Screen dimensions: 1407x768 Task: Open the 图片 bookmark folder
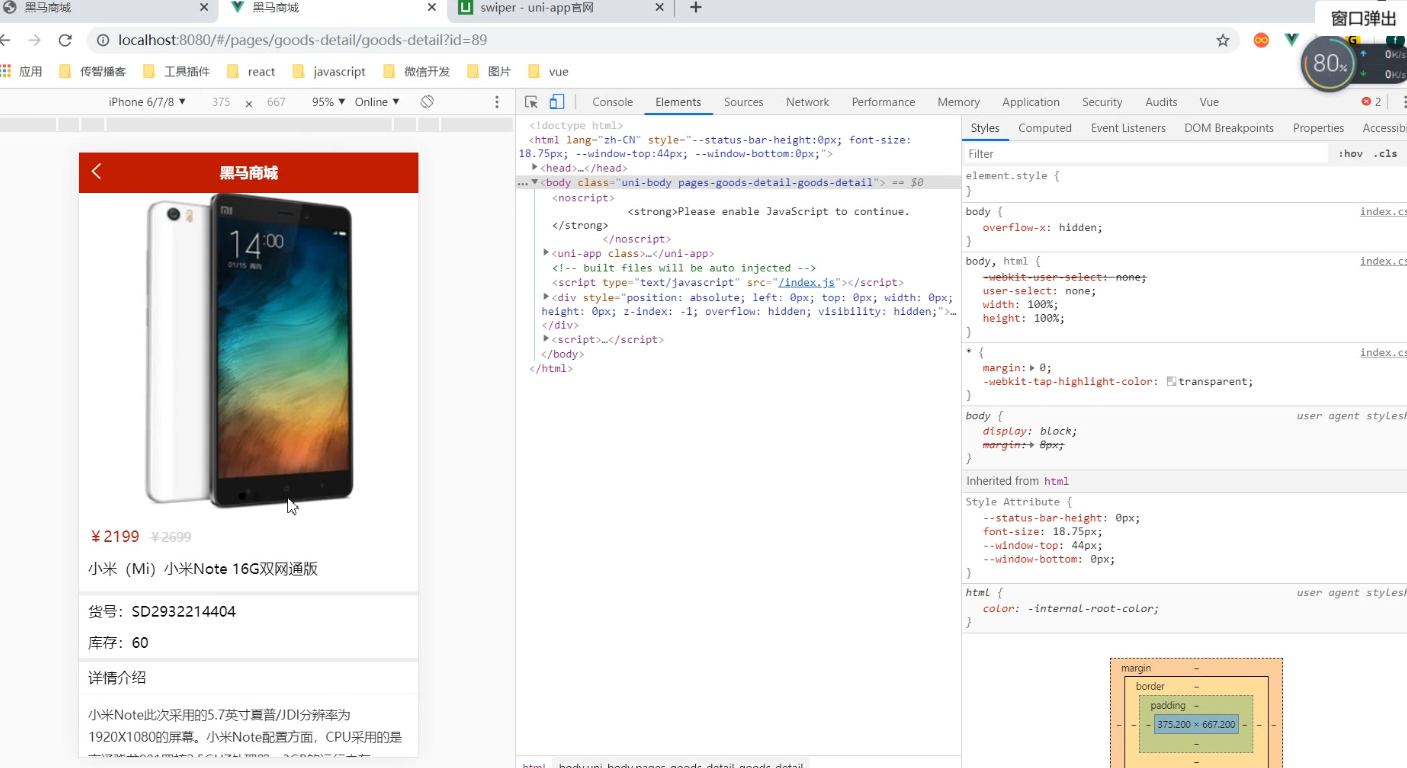tap(489, 71)
